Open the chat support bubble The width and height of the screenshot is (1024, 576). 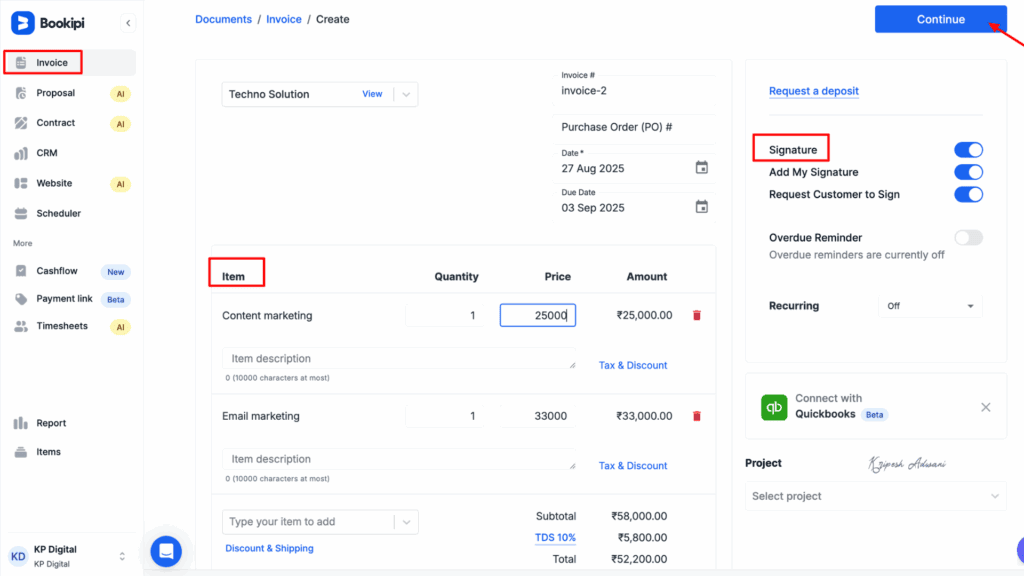166,551
